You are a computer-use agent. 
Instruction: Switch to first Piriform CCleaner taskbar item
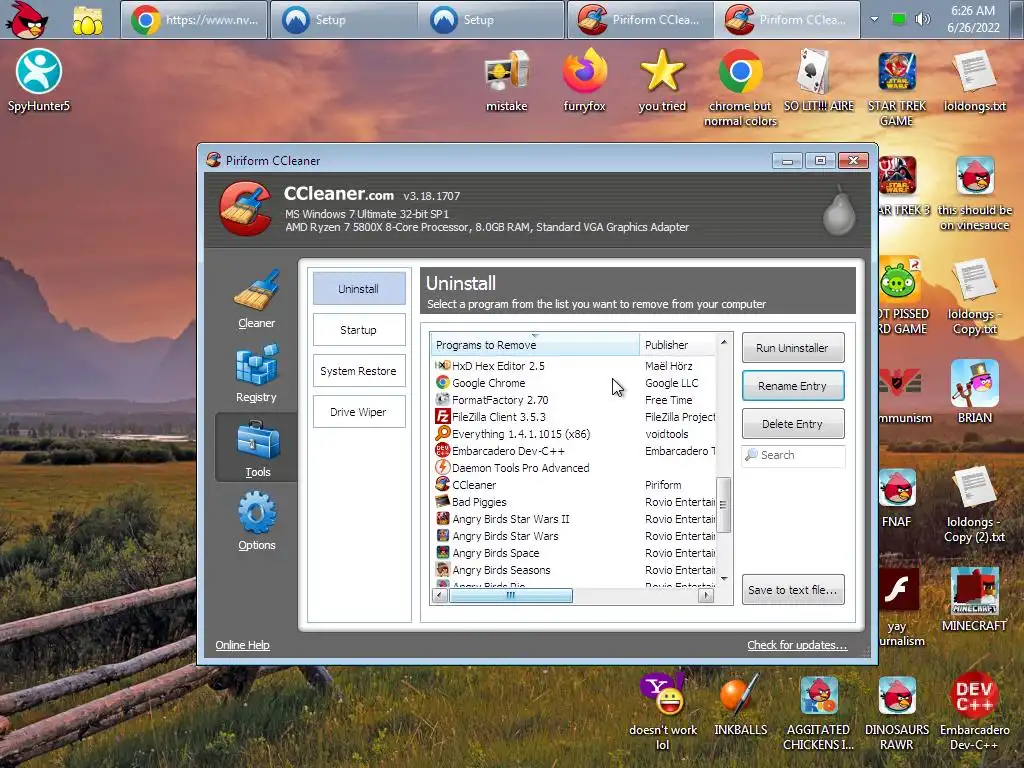(x=640, y=20)
